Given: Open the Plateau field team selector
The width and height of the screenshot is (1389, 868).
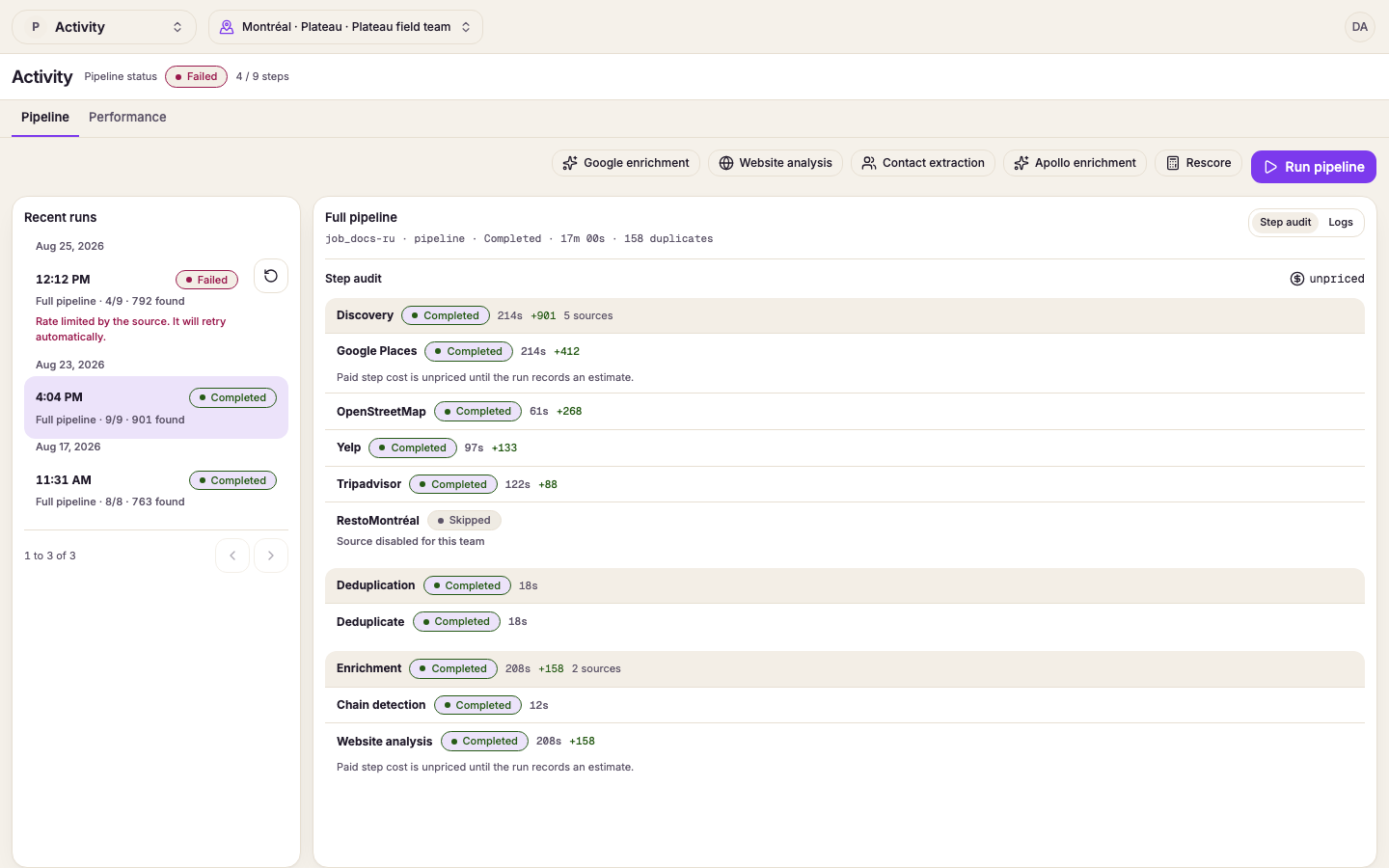Looking at the screenshot, I should pyautogui.click(x=345, y=27).
